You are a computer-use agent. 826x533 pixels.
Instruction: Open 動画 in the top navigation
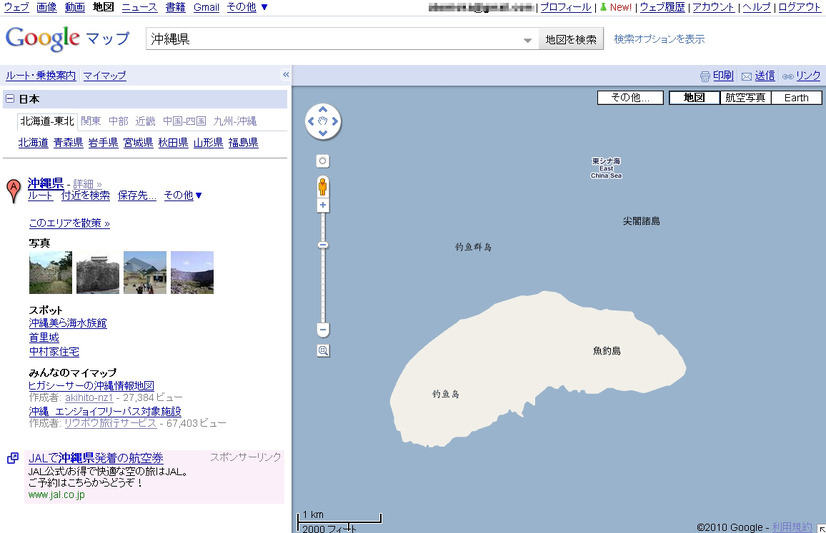tap(75, 7)
